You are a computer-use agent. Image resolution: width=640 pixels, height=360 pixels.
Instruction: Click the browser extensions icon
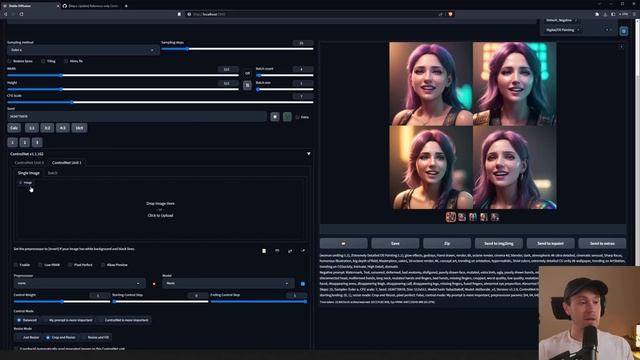597,14
